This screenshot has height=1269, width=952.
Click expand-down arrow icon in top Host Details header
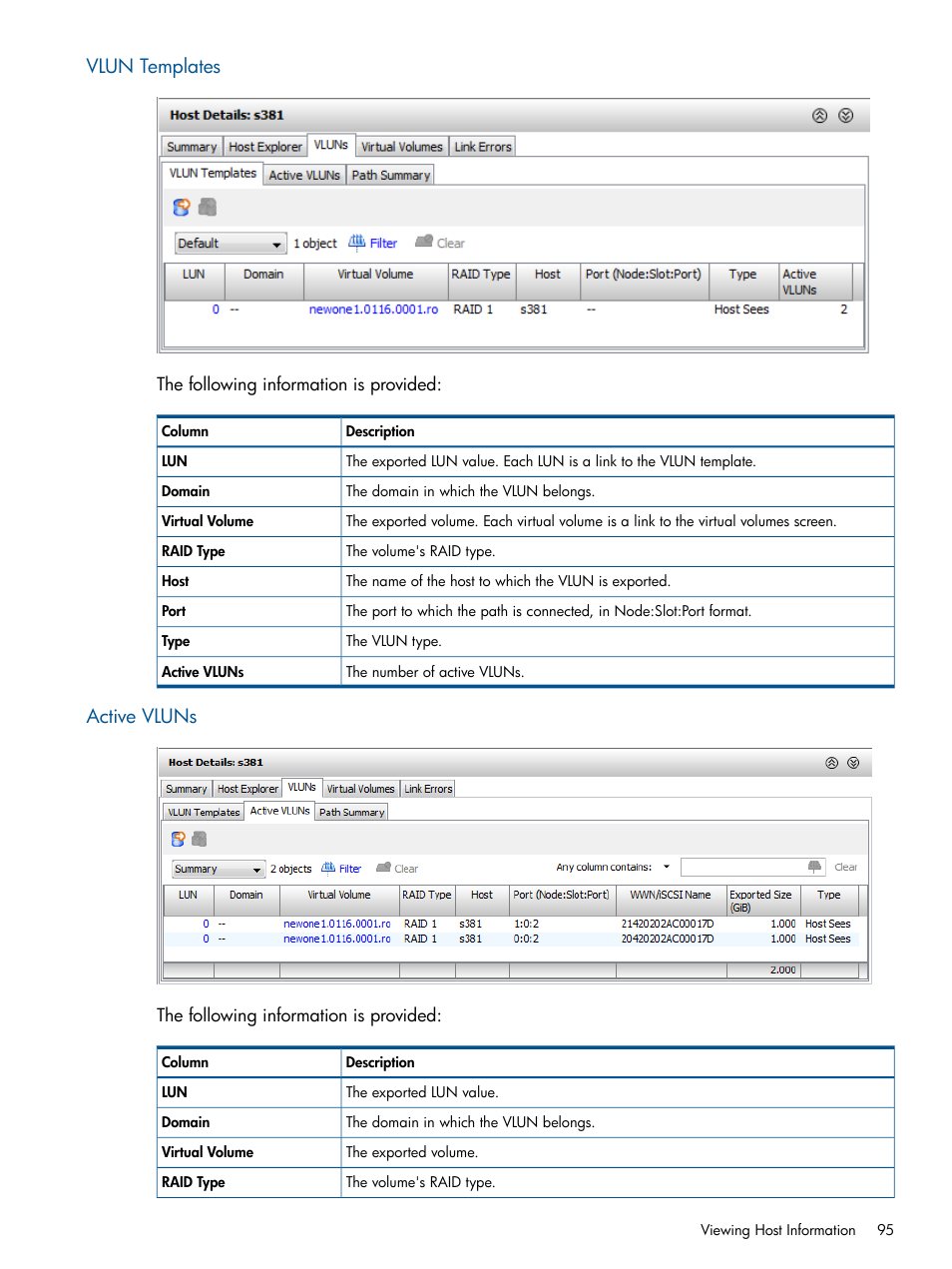point(845,116)
